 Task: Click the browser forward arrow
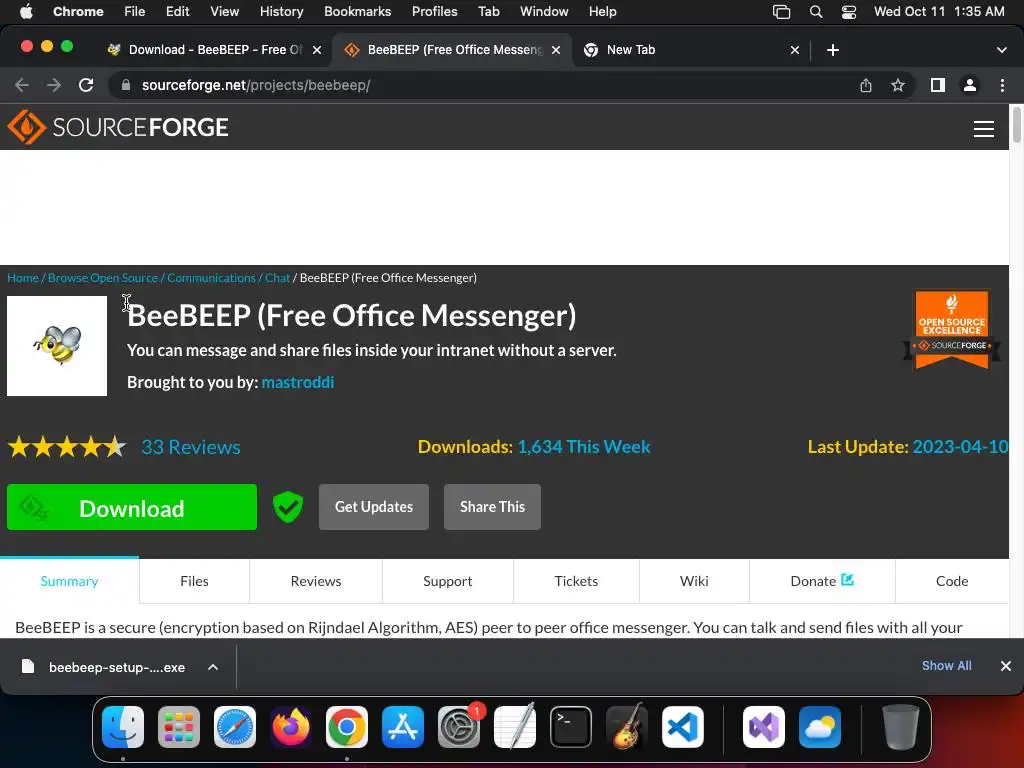[x=54, y=85]
